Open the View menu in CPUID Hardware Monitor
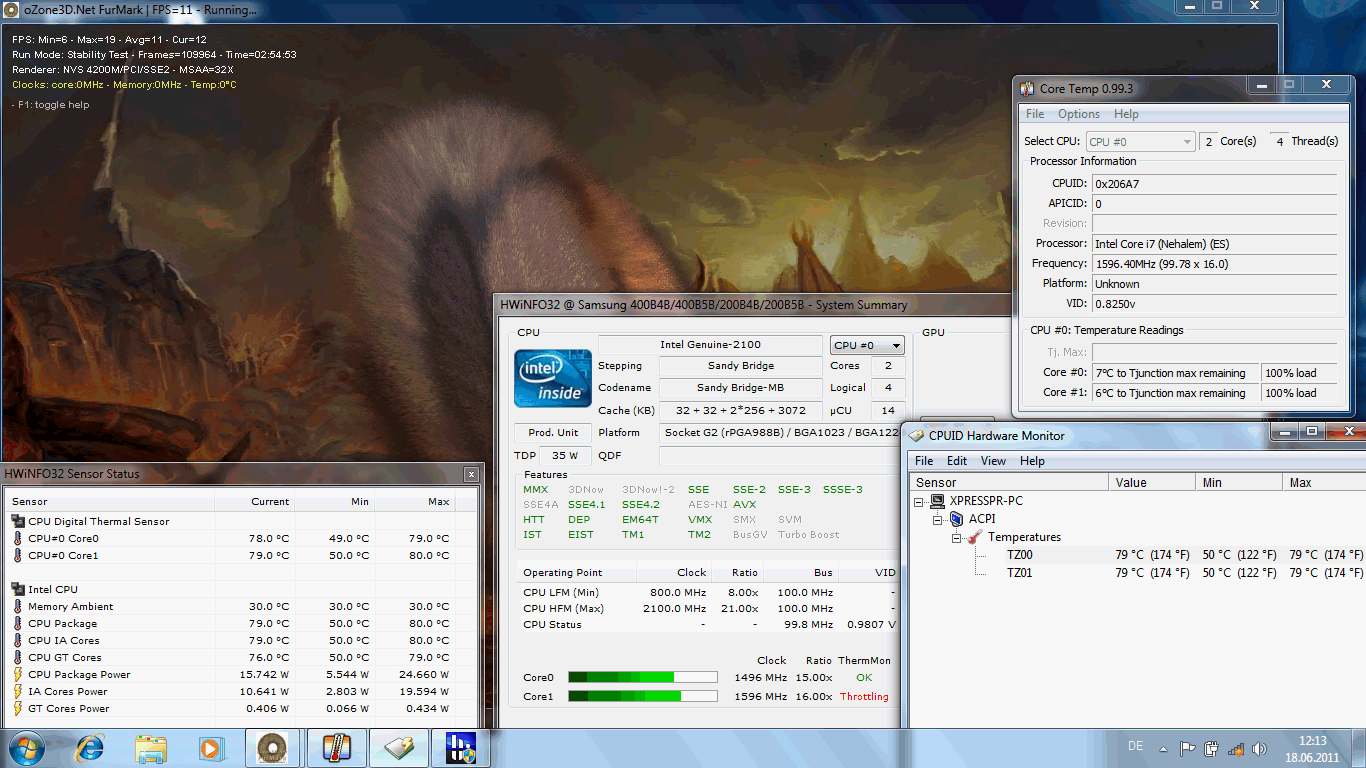 coord(993,461)
